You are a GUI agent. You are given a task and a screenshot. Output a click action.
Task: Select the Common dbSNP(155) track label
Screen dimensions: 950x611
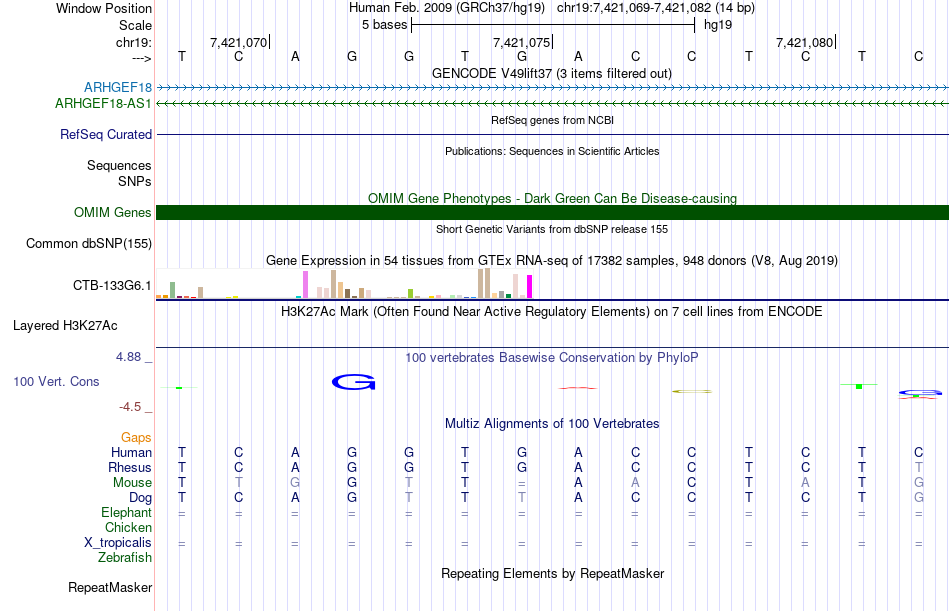pyautogui.click(x=89, y=244)
